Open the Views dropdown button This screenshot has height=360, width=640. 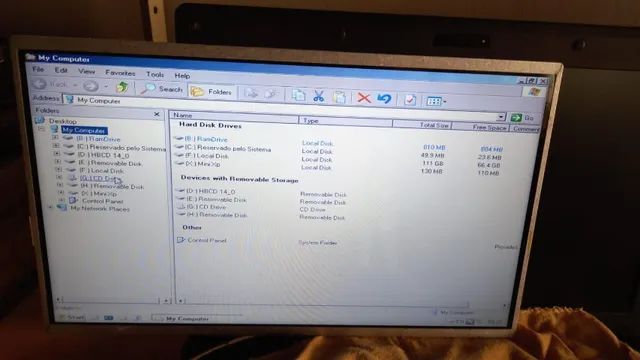(436, 101)
